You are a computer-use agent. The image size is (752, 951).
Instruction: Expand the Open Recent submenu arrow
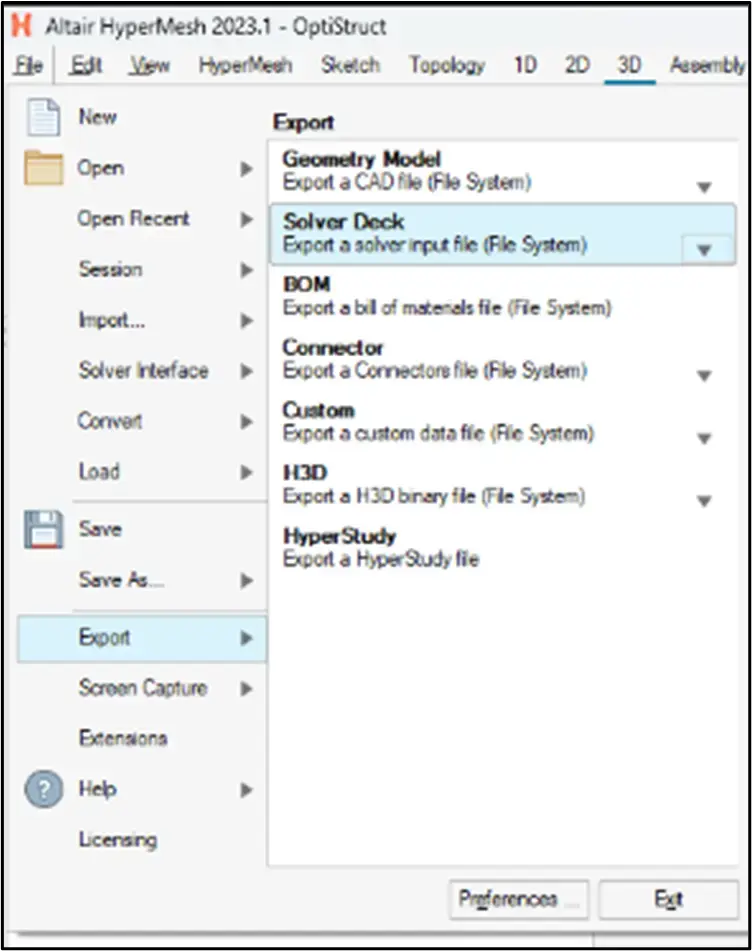pyautogui.click(x=246, y=219)
